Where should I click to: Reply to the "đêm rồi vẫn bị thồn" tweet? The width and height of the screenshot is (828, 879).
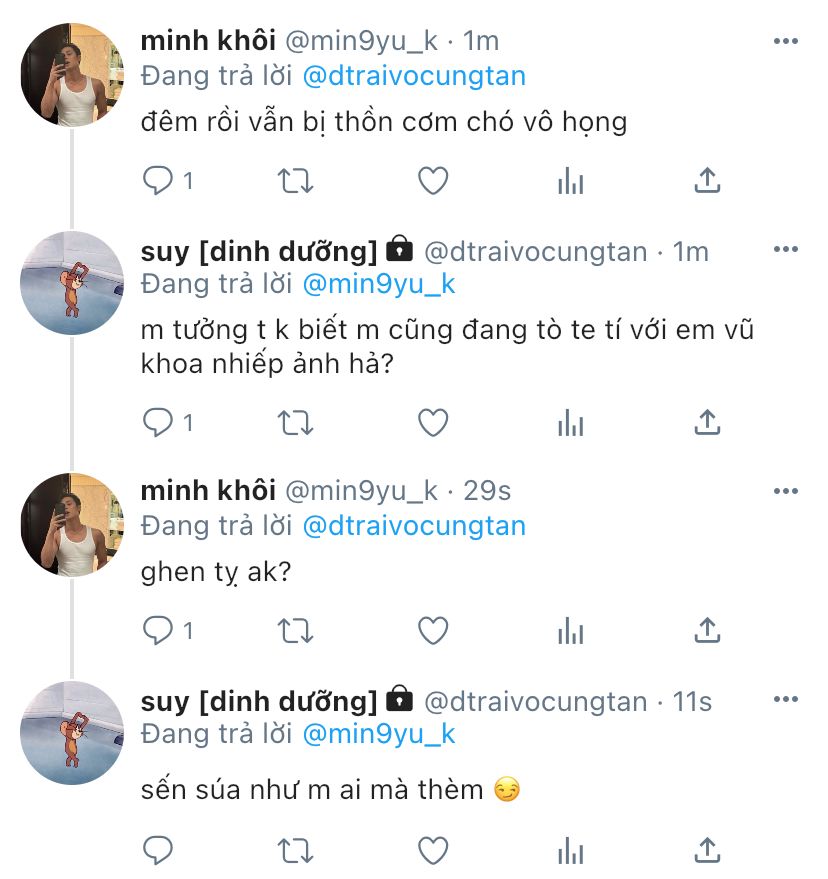[x=159, y=181]
